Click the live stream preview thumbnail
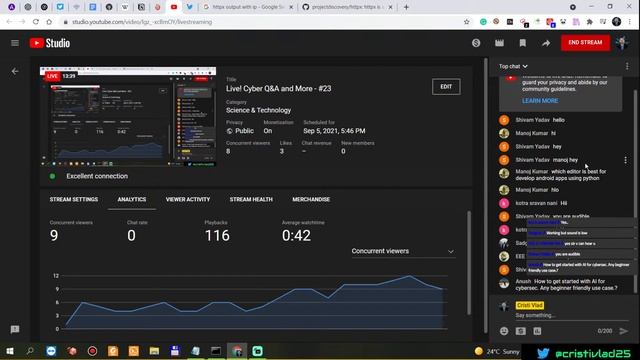 128,117
